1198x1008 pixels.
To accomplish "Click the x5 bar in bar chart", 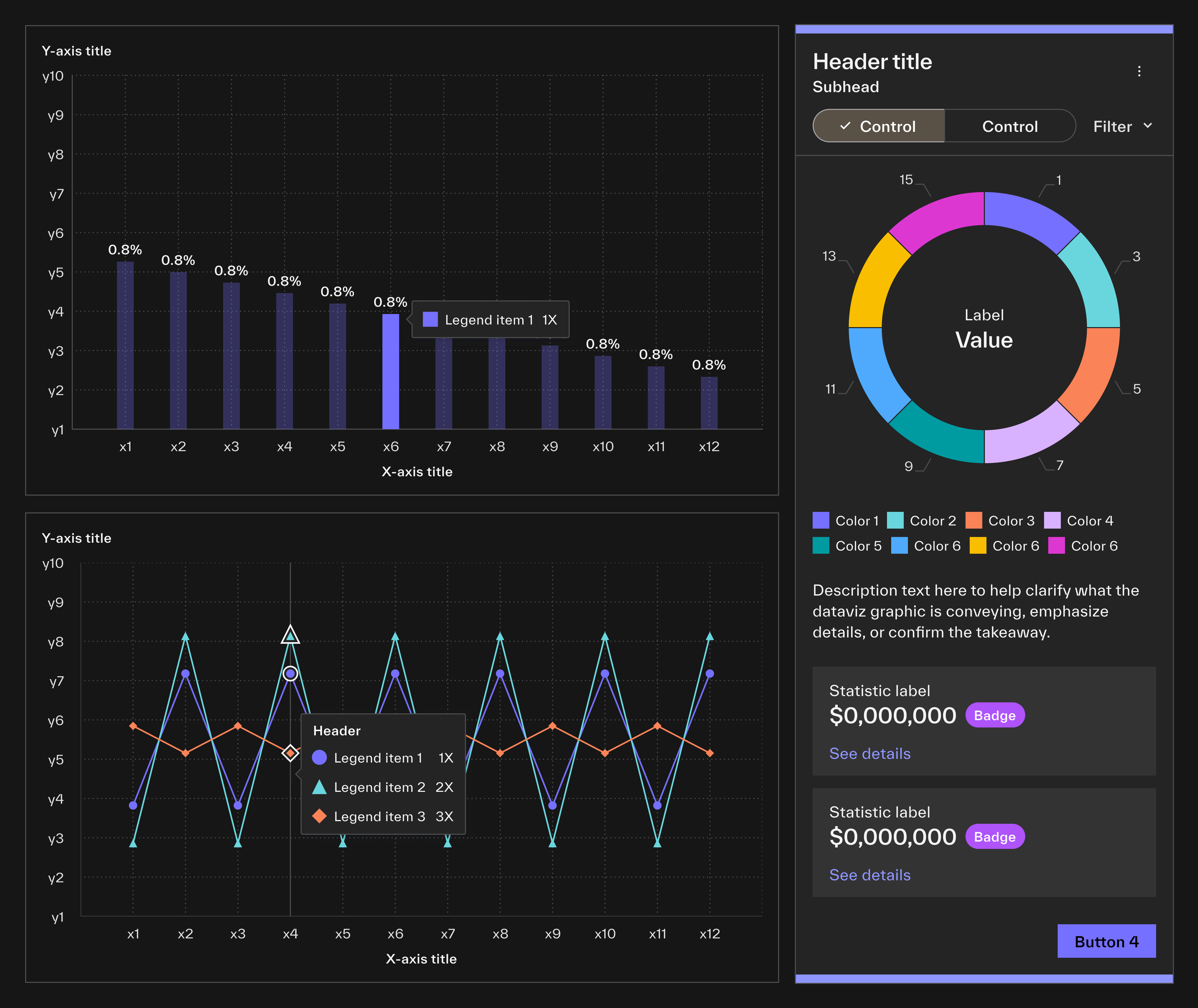I will click(338, 366).
